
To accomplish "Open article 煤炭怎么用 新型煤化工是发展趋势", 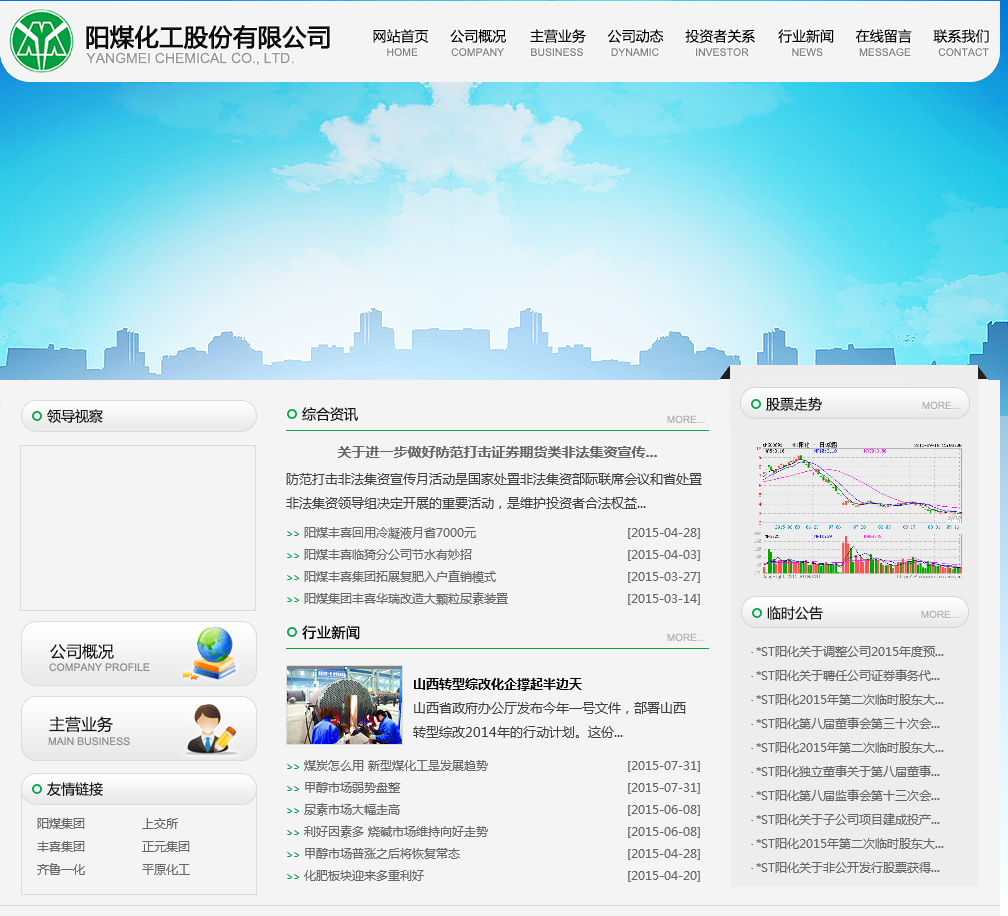I will click(x=395, y=766).
